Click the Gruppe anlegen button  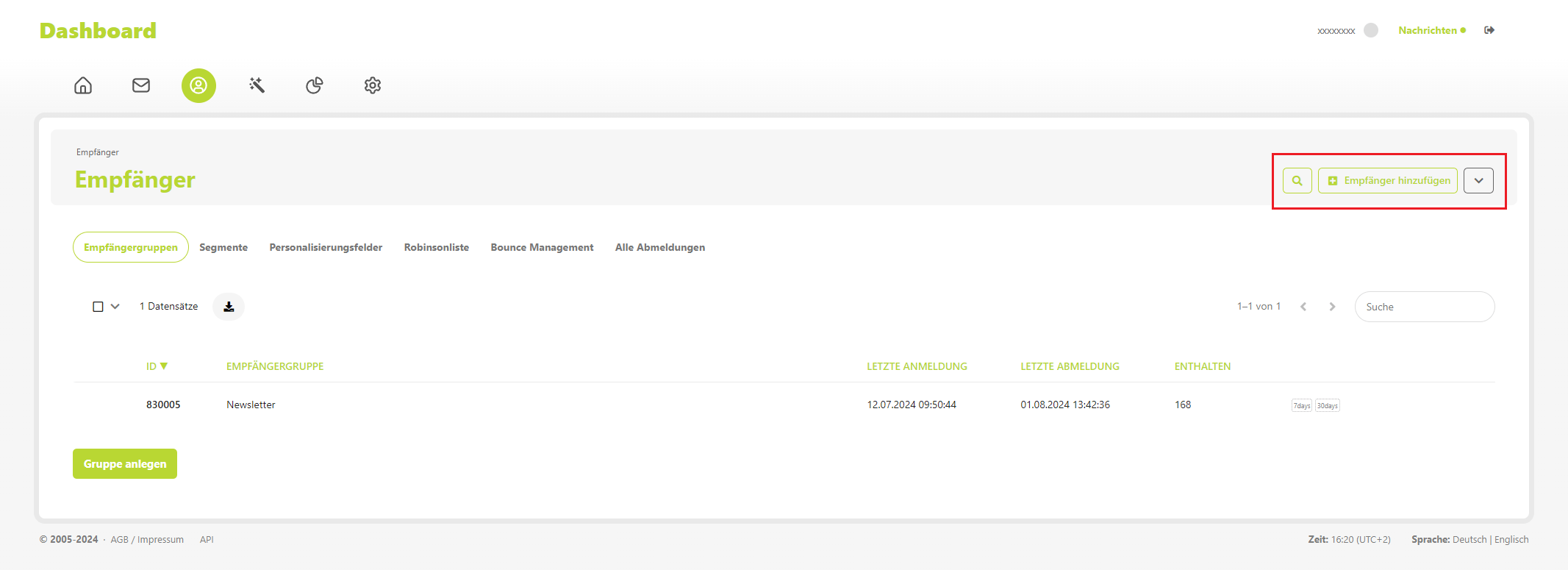[x=125, y=464]
